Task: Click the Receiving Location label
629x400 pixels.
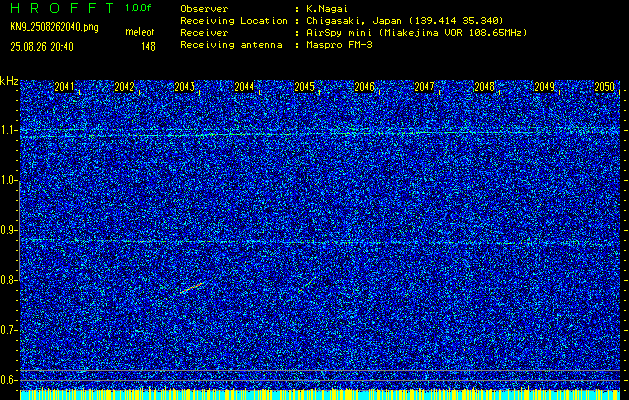Action: 234,21
